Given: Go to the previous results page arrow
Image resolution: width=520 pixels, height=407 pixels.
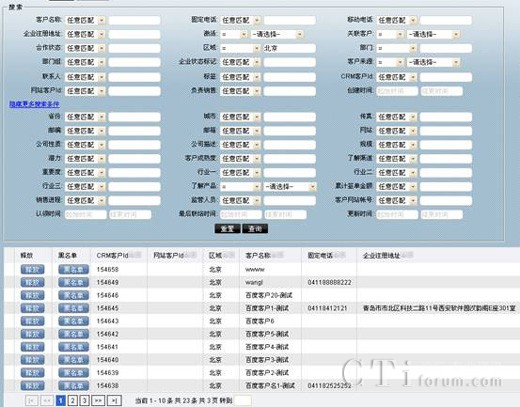Looking at the screenshot, I should pos(47,400).
